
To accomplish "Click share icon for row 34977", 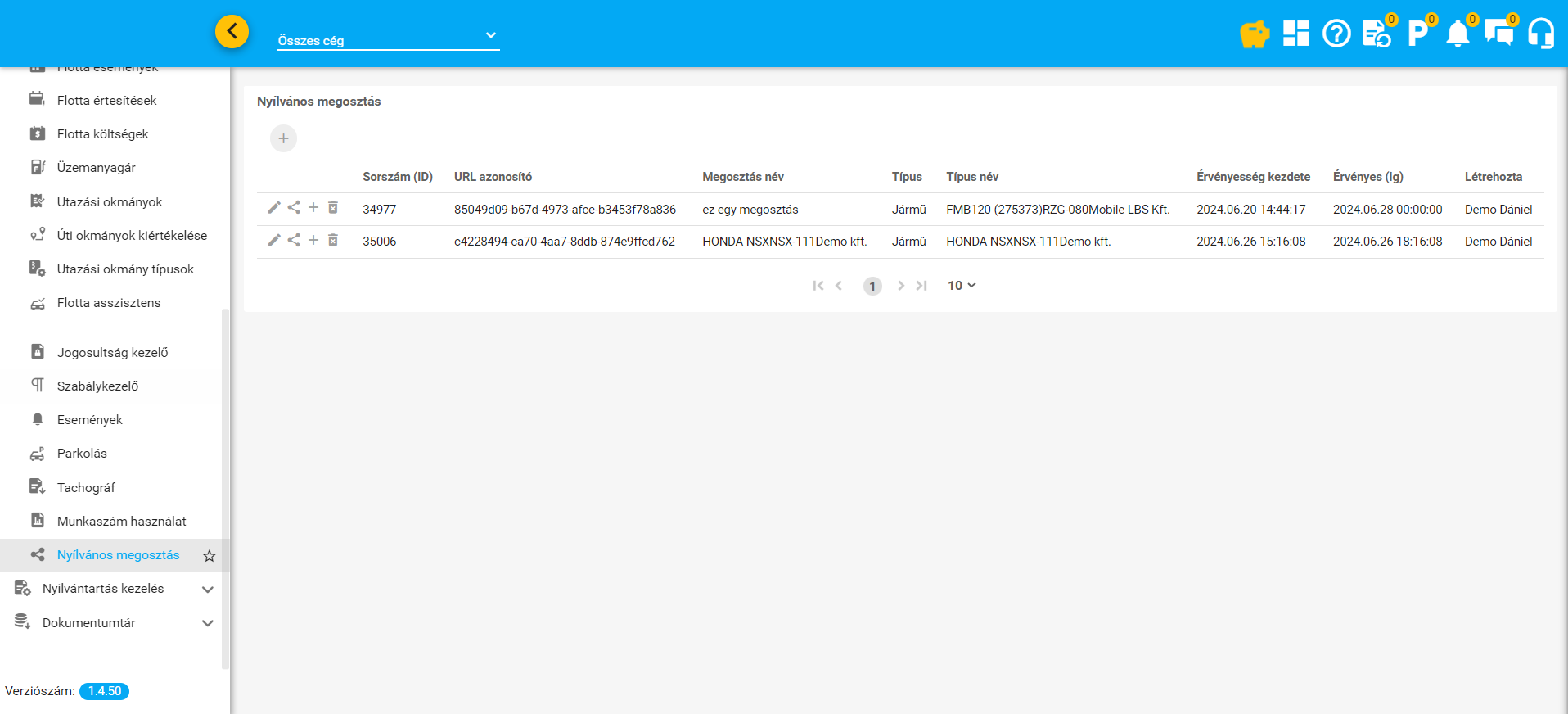I will [294, 208].
